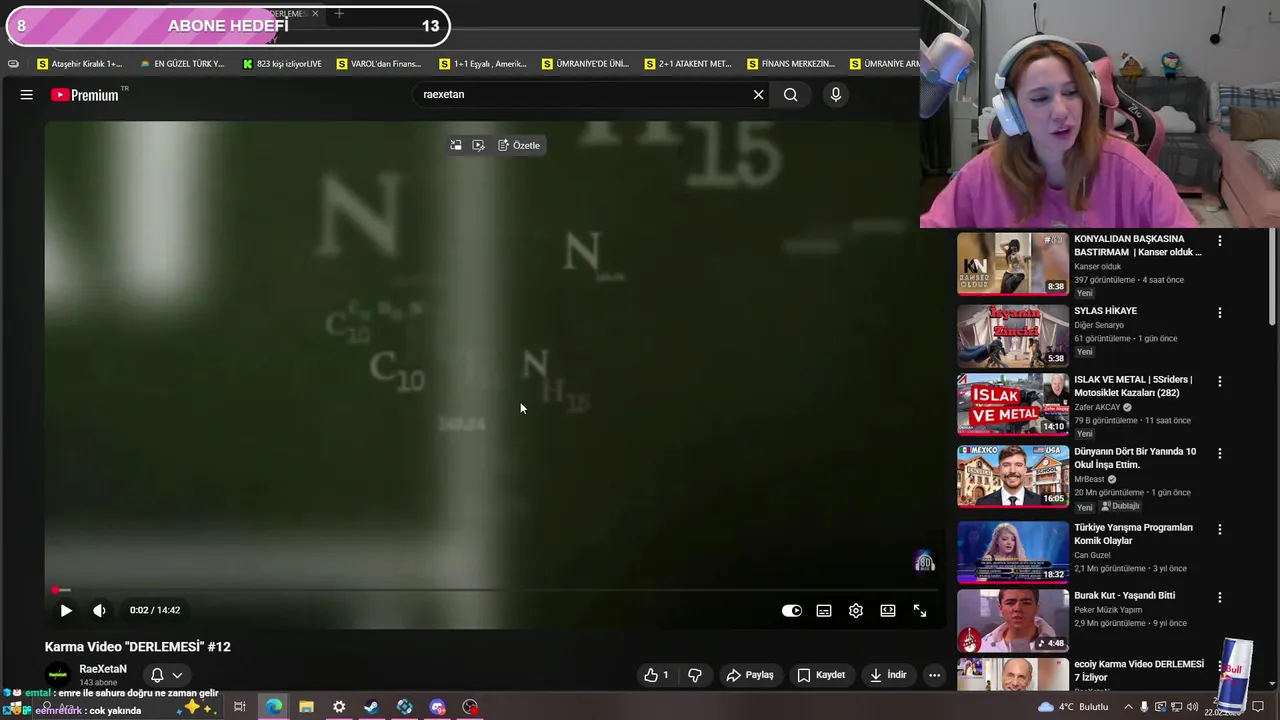The height and width of the screenshot is (720, 1280).
Task: Close the DERLEMESİ browser tab
Action: click(x=315, y=14)
